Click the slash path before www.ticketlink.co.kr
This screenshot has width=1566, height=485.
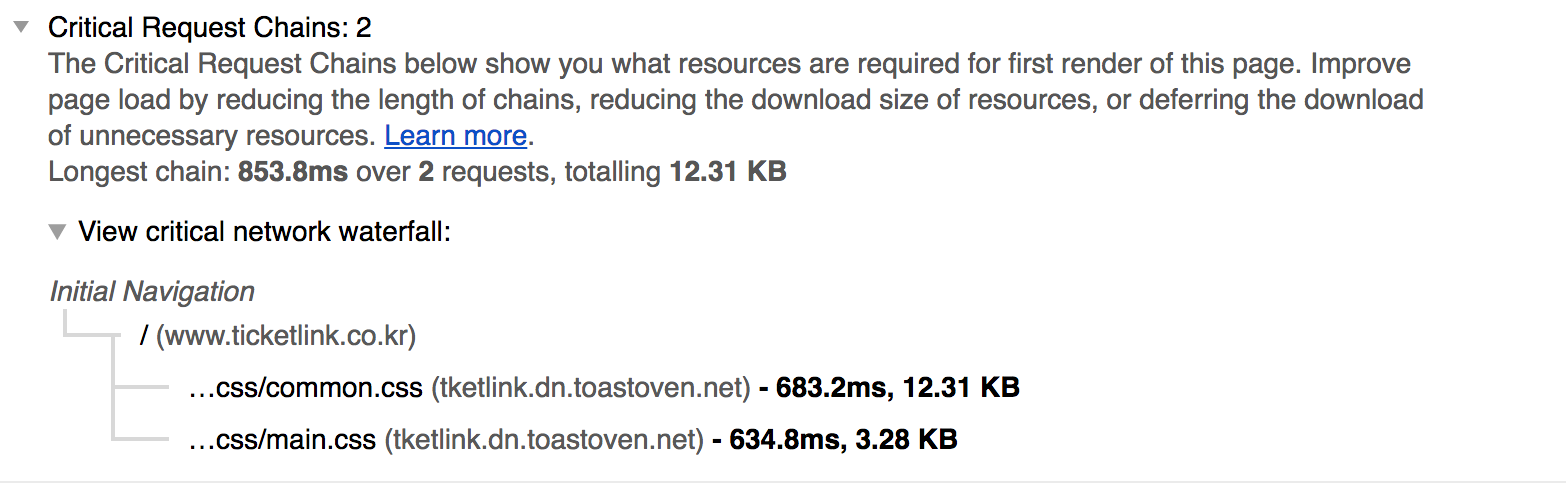click(x=145, y=336)
